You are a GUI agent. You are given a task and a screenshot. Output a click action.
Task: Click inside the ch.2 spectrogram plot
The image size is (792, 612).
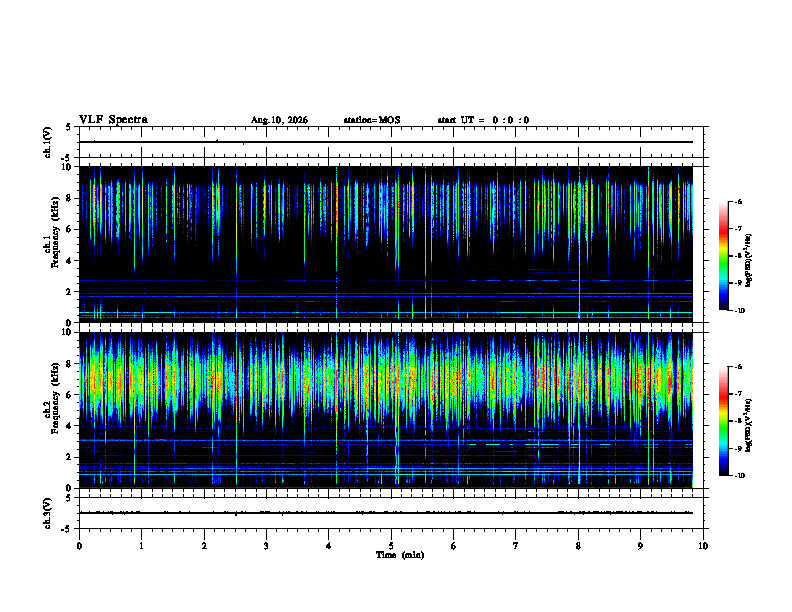click(x=386, y=410)
